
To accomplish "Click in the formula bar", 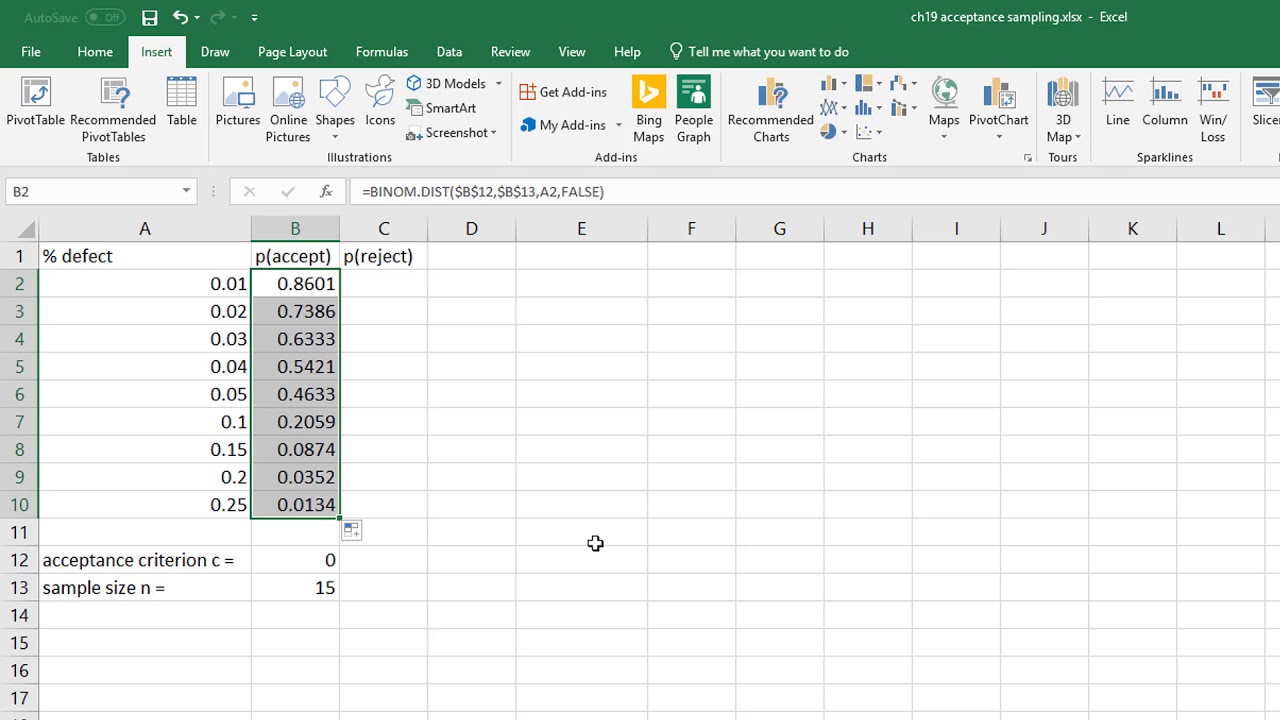I will pos(815,191).
